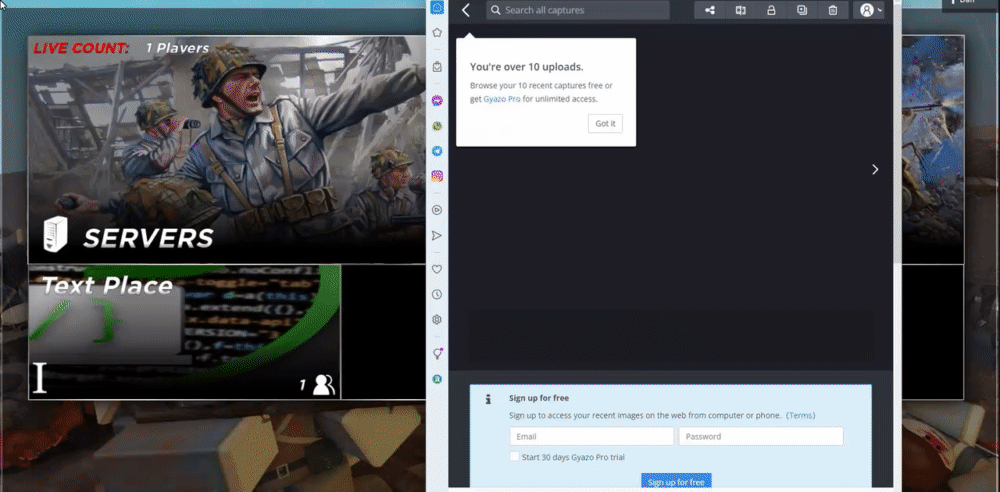Screen dimensions: 1000x492
Task: Open the blue Telegram-style sidebar icon
Action: (437, 151)
